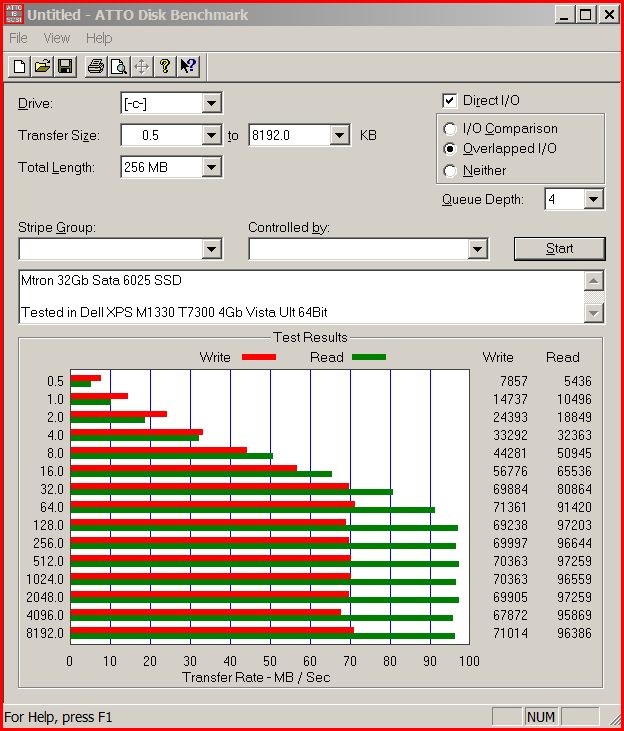624x731 pixels.
Task: Open a saved benchmark file icon
Action: point(42,66)
